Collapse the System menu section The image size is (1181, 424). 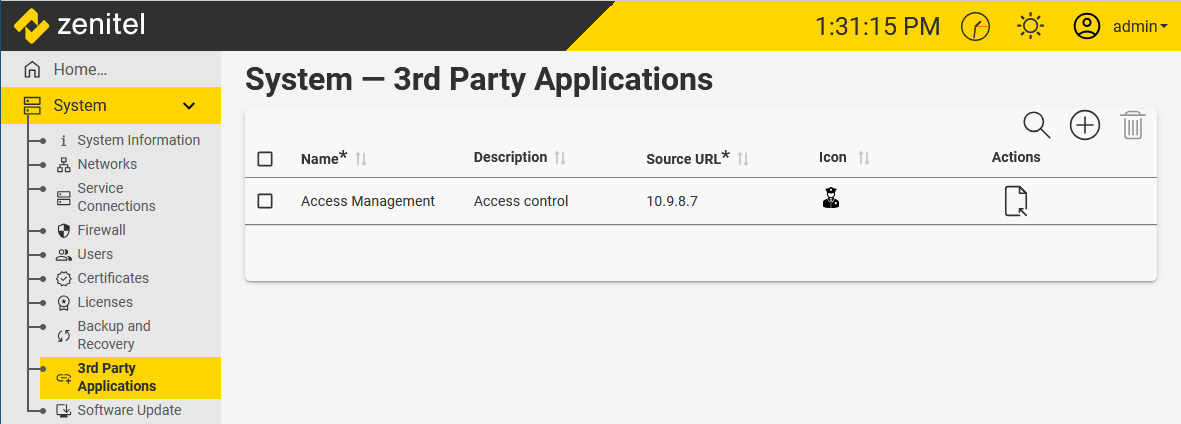(188, 106)
